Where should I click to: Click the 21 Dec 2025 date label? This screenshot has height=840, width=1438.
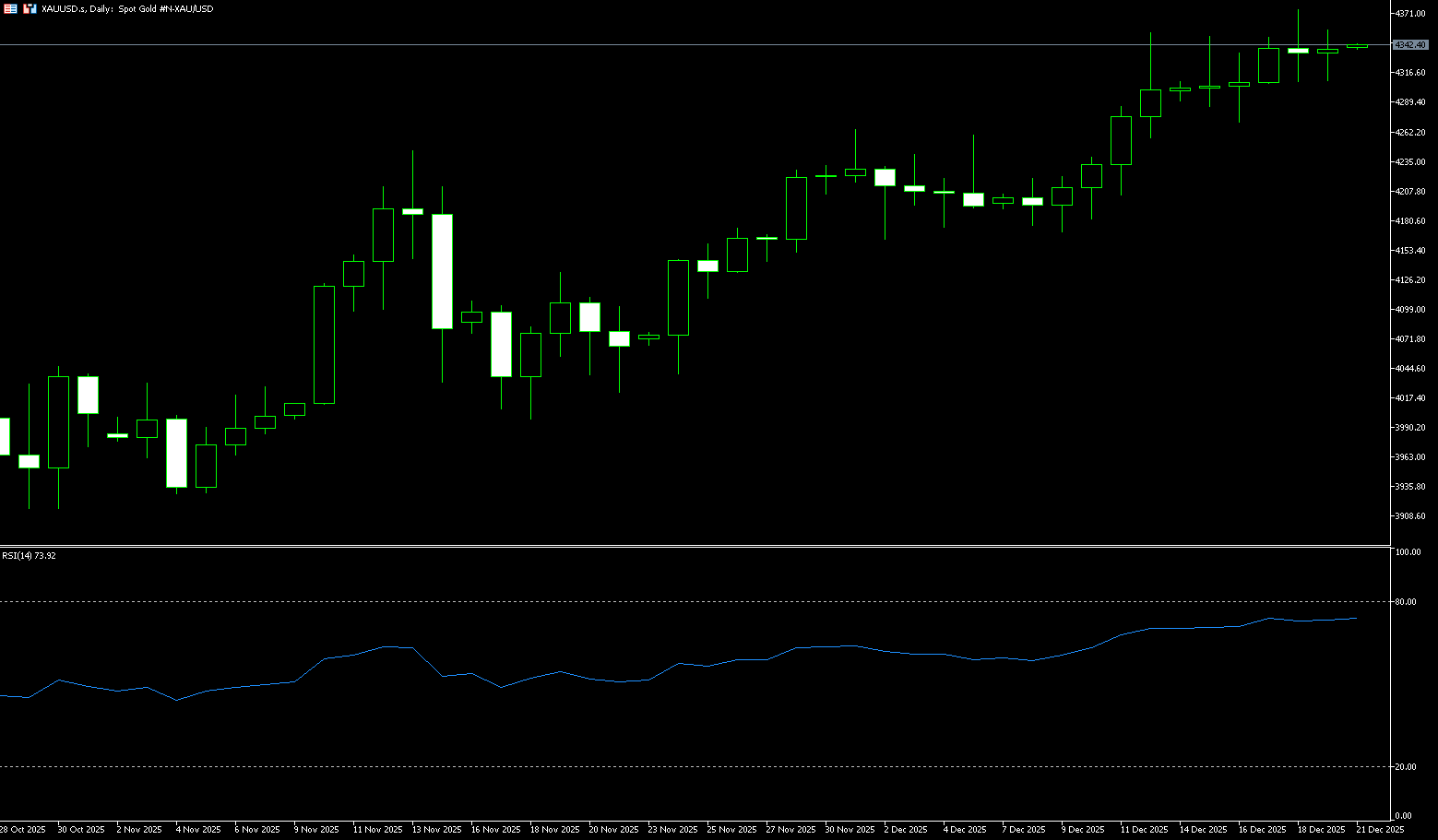(1380, 830)
